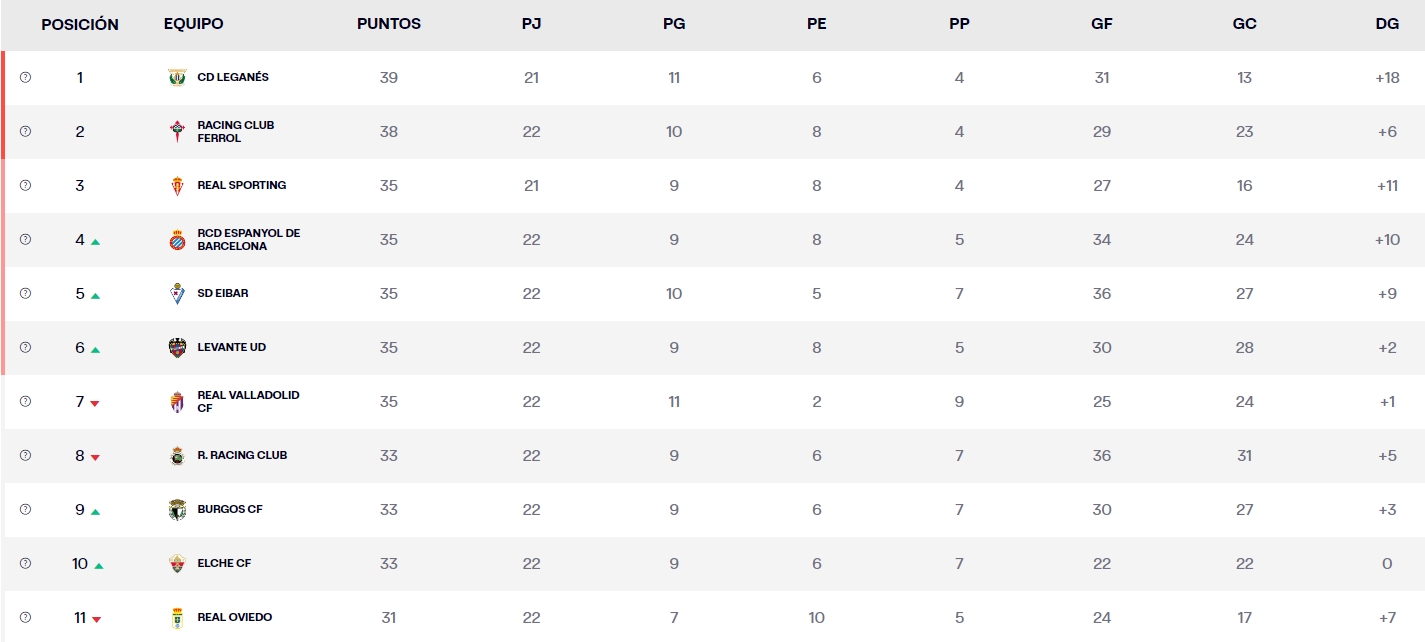Select the Levante UD badge
Screen dimensions: 1425x642
178,347
